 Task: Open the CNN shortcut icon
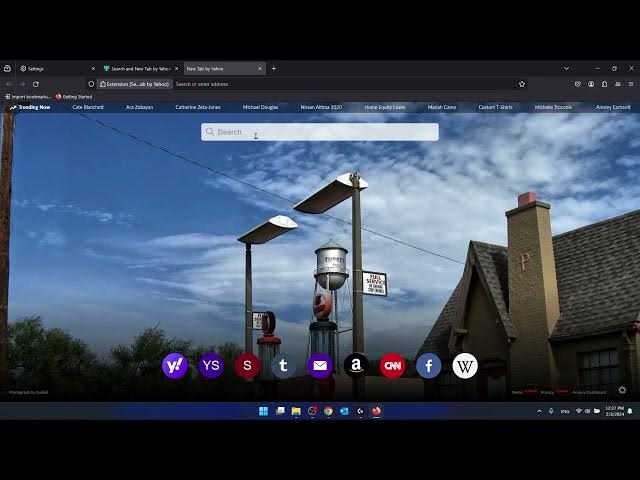pyautogui.click(x=392, y=366)
